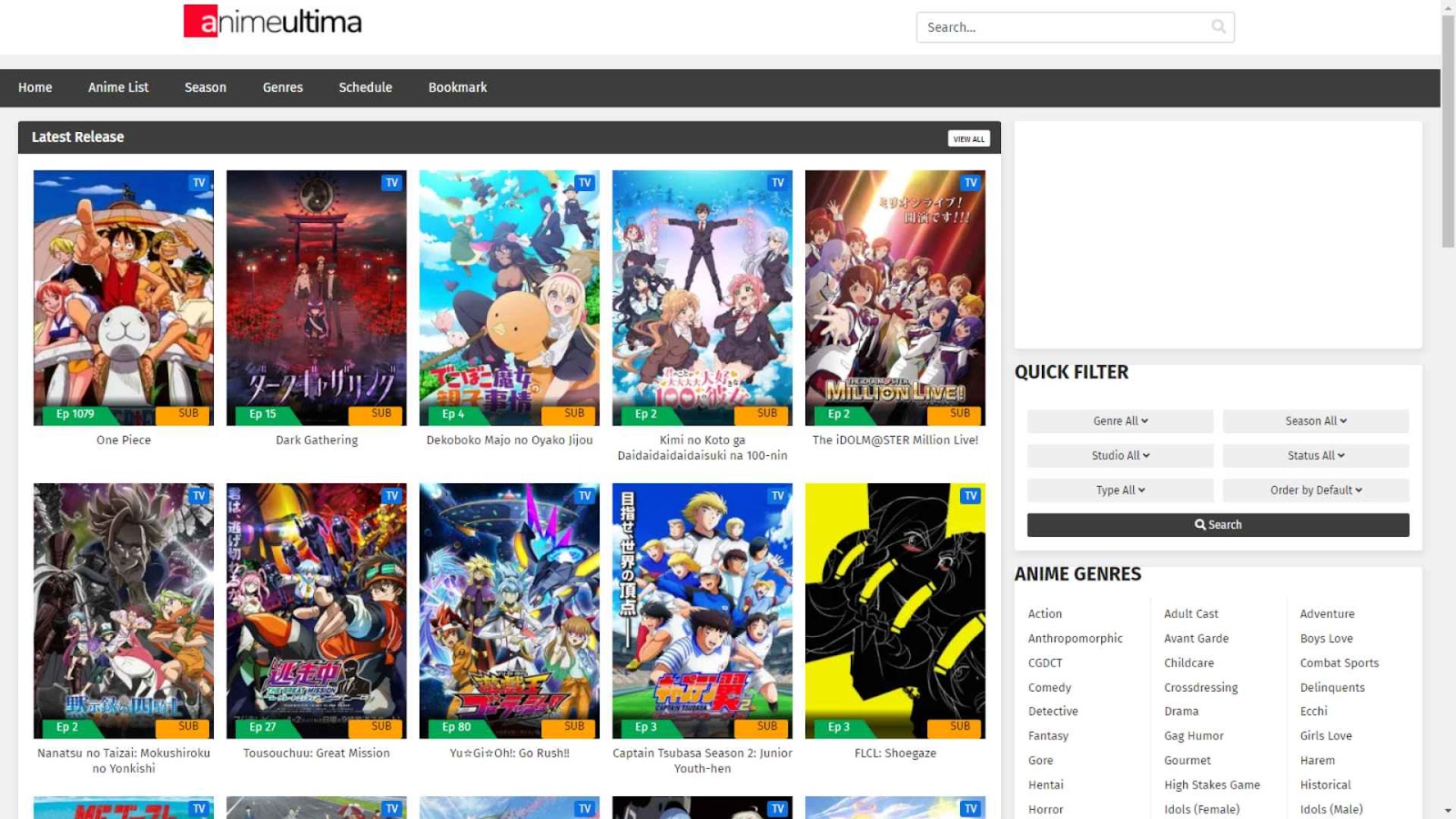Select the Historical genre link
This screenshot has height=819, width=1456.
(x=1326, y=785)
